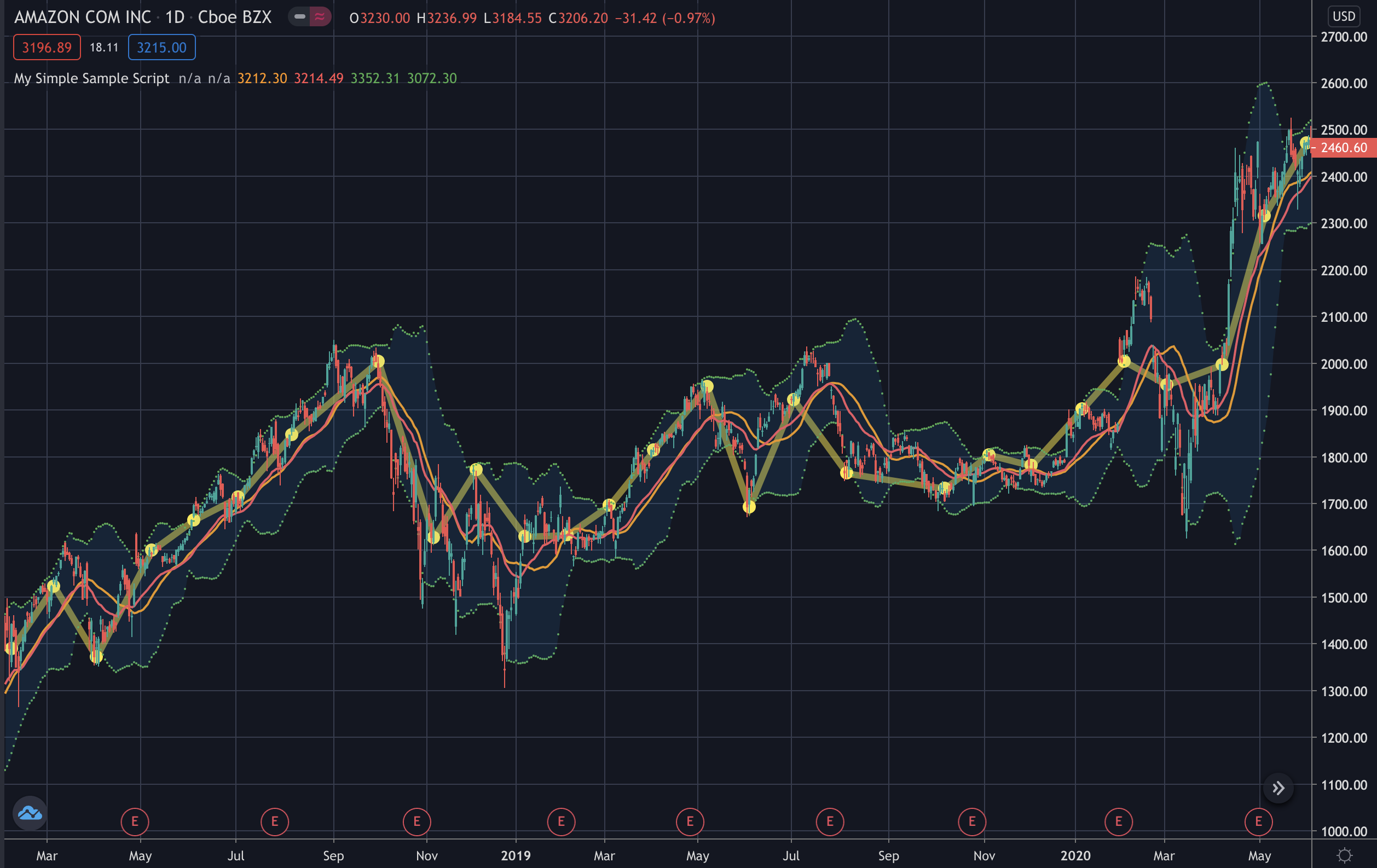Click the 2600.00 price axis label
This screenshot has height=868, width=1377.
click(1344, 84)
